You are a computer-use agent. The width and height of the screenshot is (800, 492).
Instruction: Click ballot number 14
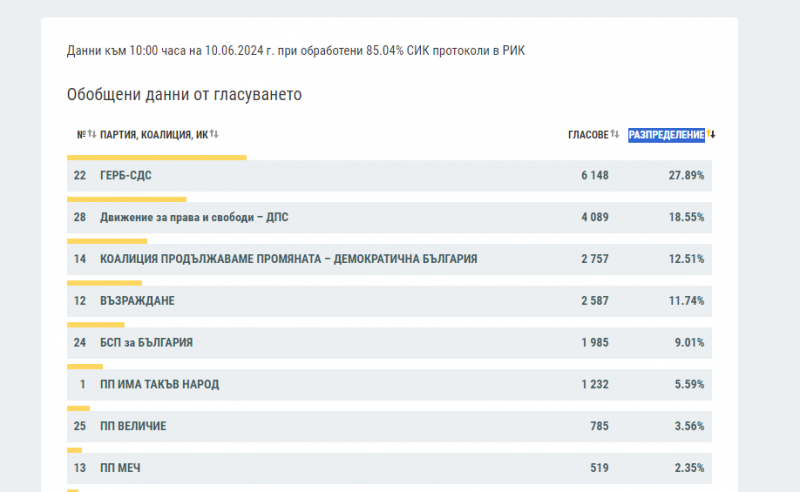point(80,259)
